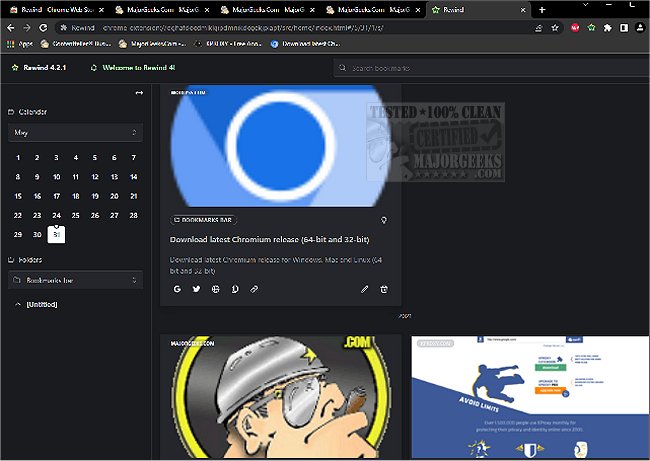Collapse the sidebar with the arrows icon

click(x=139, y=92)
